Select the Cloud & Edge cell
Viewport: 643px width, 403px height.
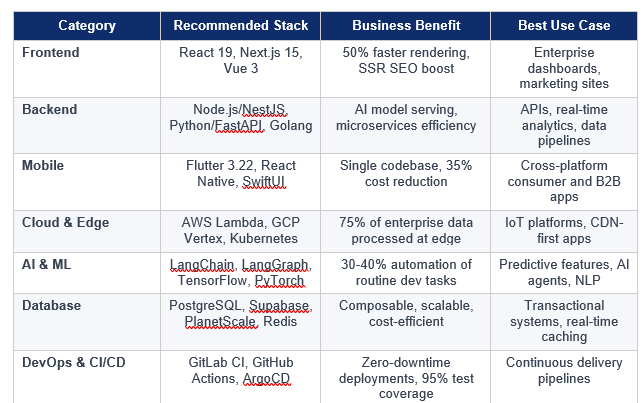click(x=66, y=222)
